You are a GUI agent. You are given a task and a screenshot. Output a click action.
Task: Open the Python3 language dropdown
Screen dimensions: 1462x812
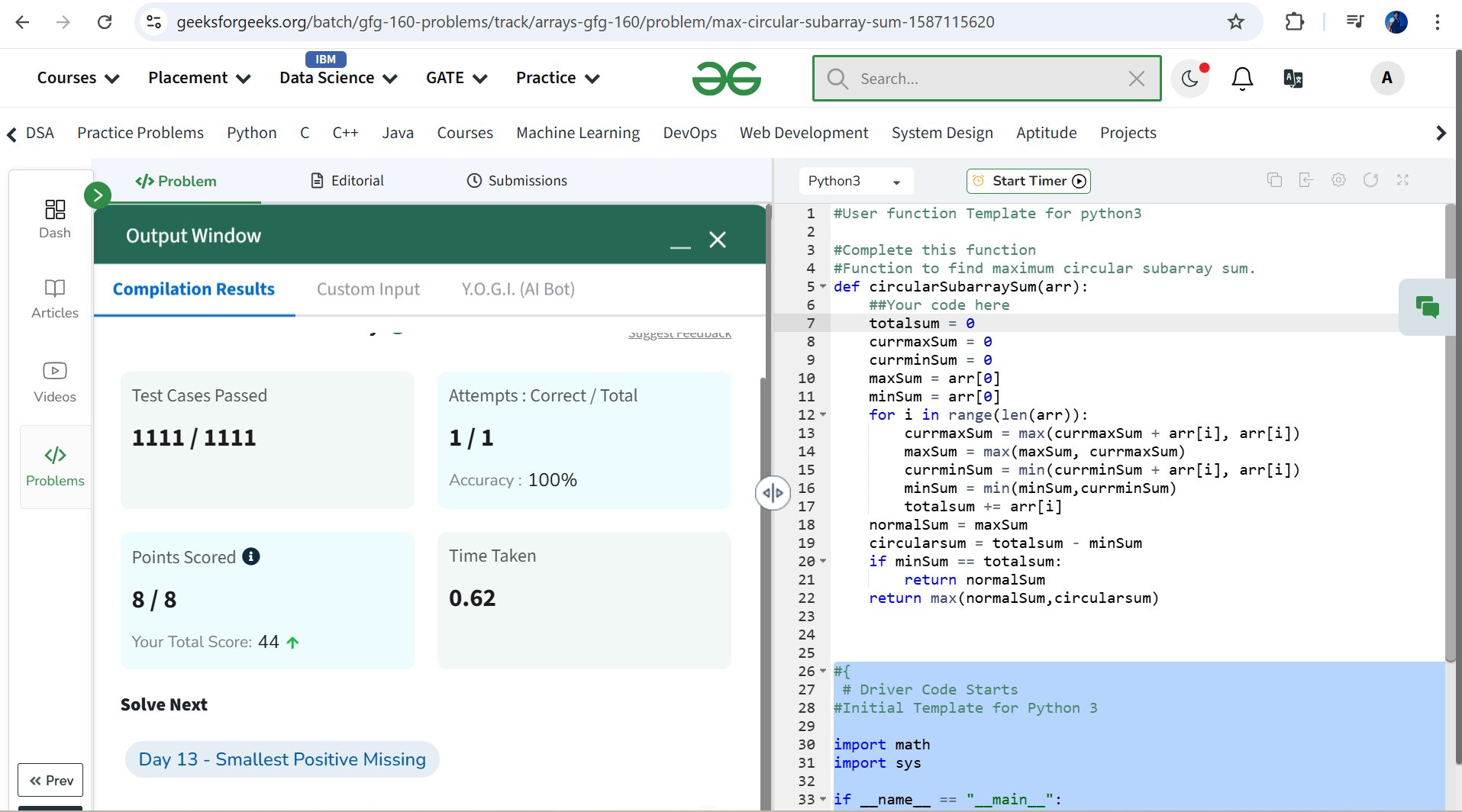pyautogui.click(x=854, y=181)
